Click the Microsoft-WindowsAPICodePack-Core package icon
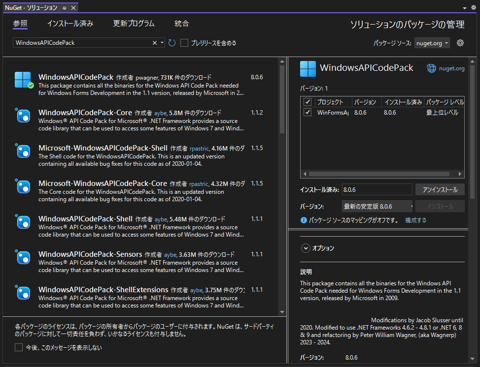The width and height of the screenshot is (480, 367). pos(23,187)
